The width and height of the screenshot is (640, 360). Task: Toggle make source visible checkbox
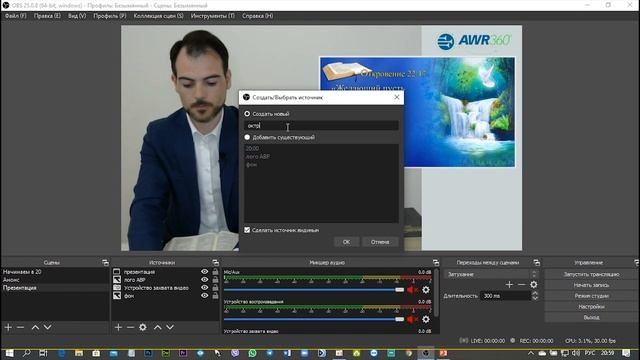pyautogui.click(x=247, y=230)
